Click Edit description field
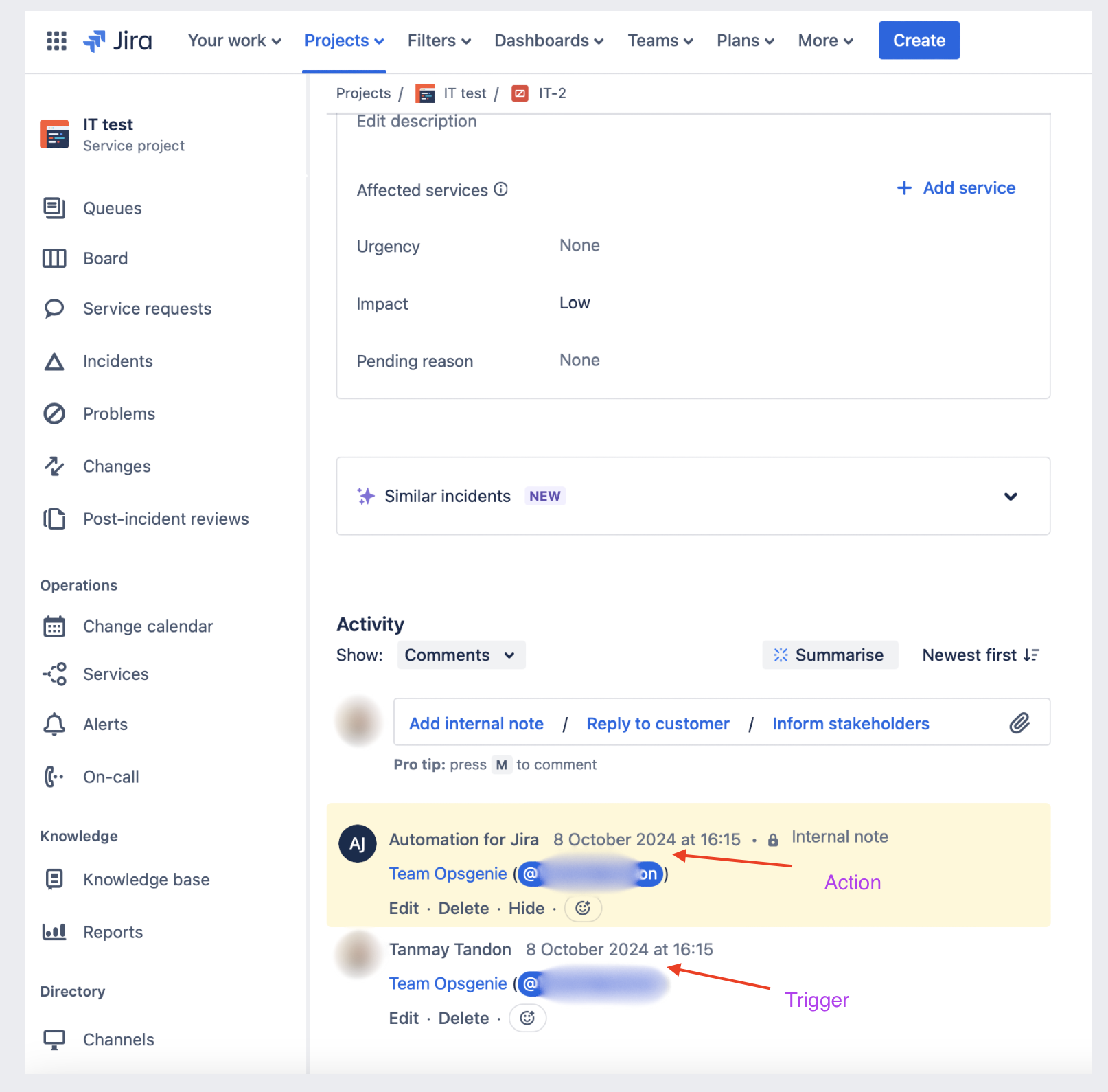1108x1092 pixels. [x=417, y=121]
